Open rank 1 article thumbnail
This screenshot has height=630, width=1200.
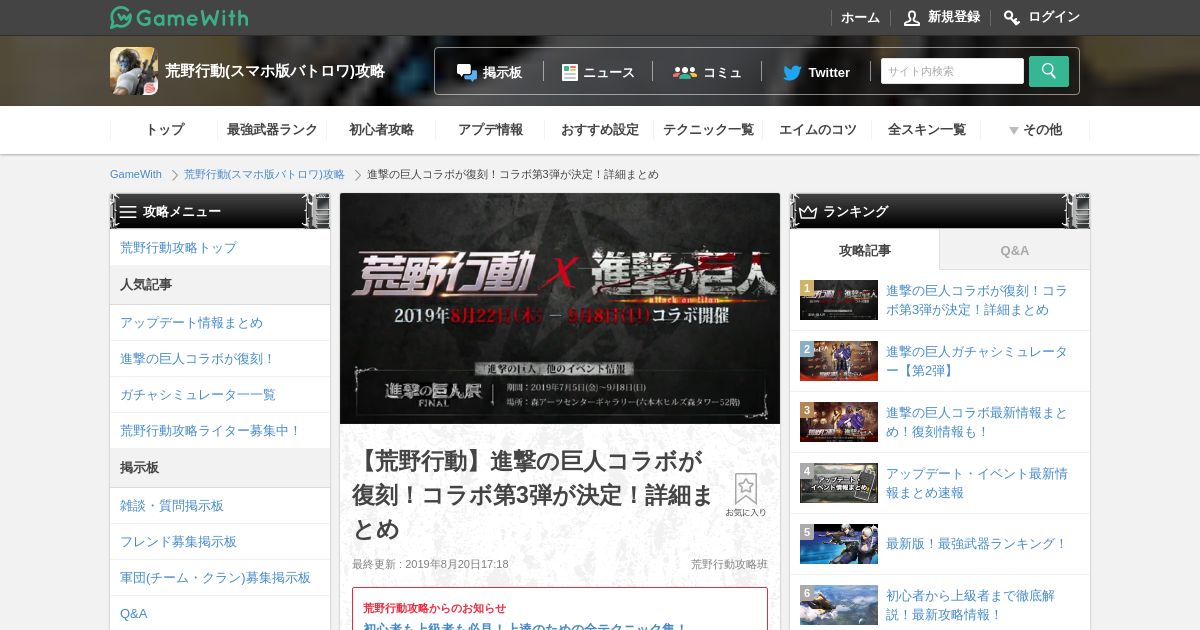(x=839, y=300)
